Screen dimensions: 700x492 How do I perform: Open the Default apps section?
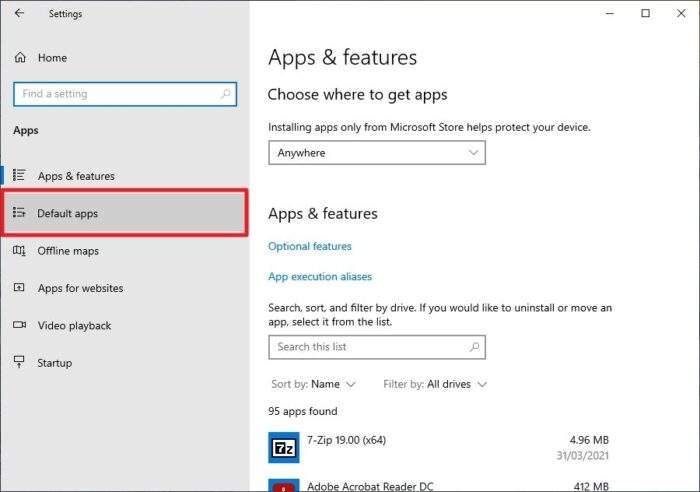(125, 213)
